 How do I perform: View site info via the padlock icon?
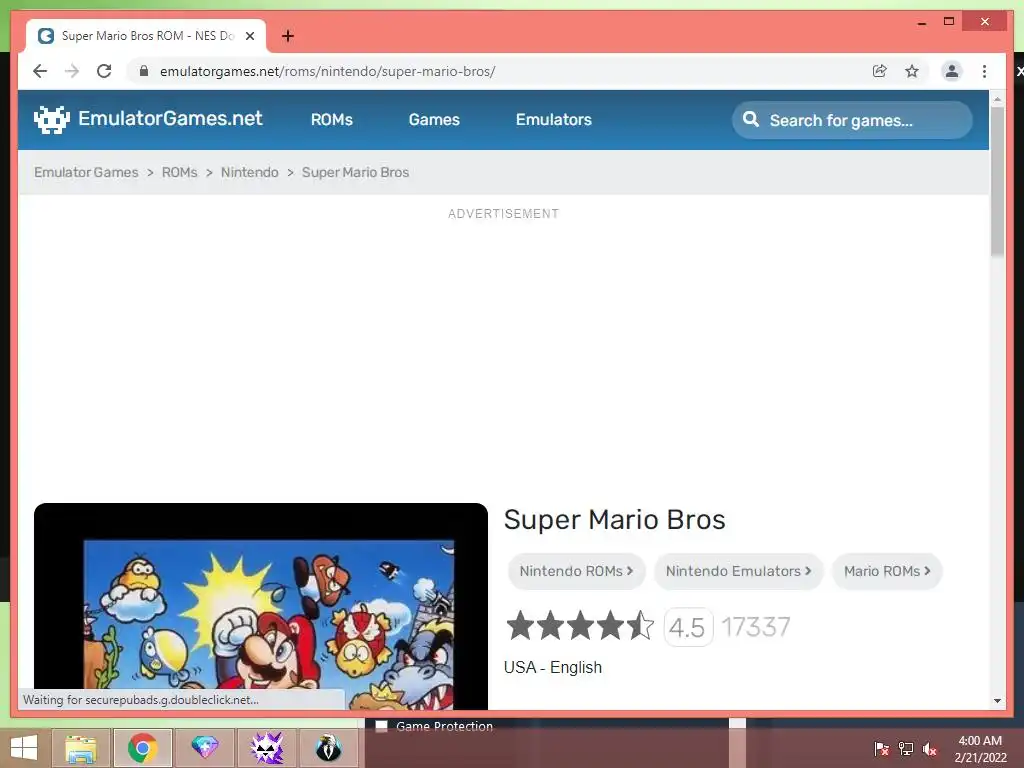point(144,71)
